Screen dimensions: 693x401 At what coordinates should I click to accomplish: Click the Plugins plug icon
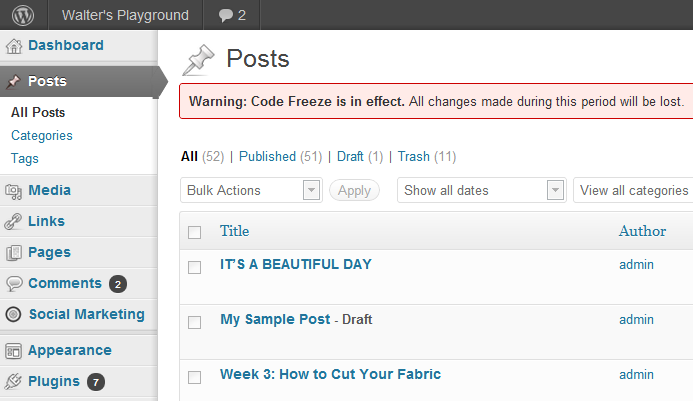point(13,381)
